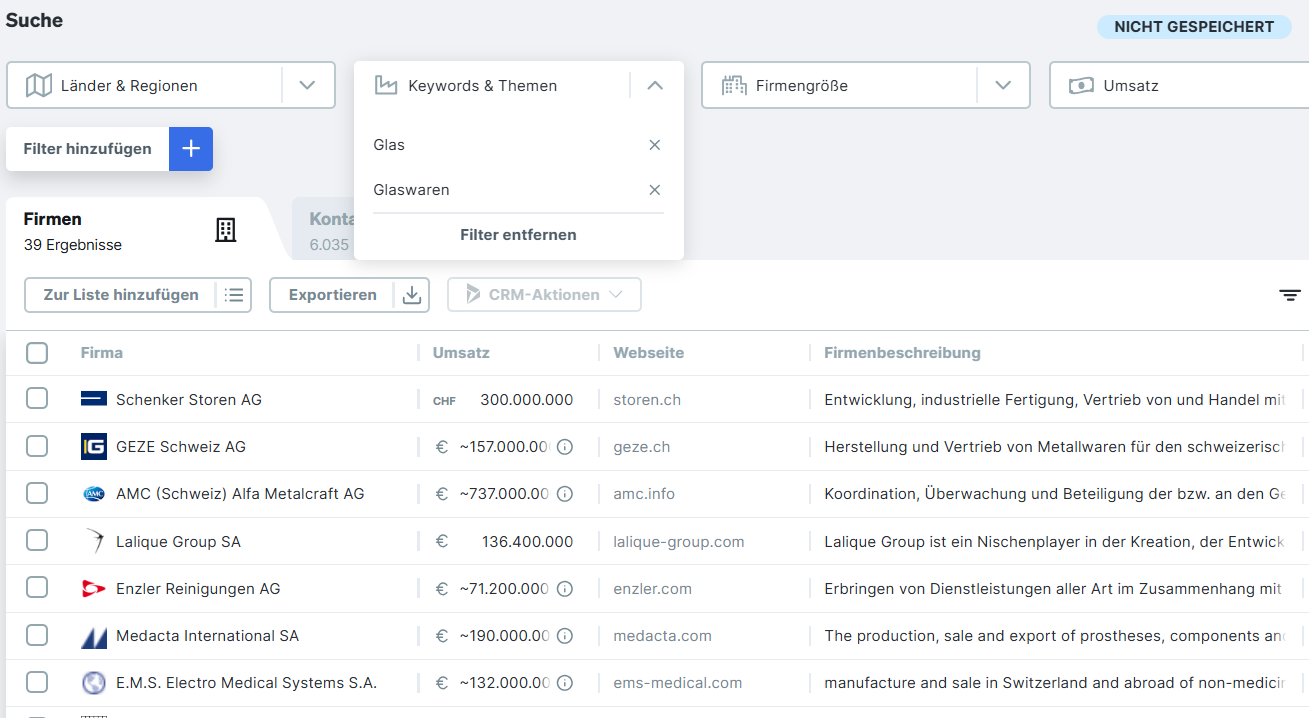Switch to the Firmen tab
Screen dimensions: 1309x718
pos(137,231)
